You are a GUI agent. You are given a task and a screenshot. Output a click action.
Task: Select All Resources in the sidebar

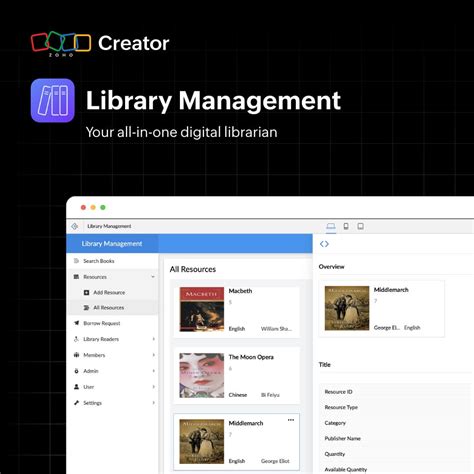click(x=113, y=307)
